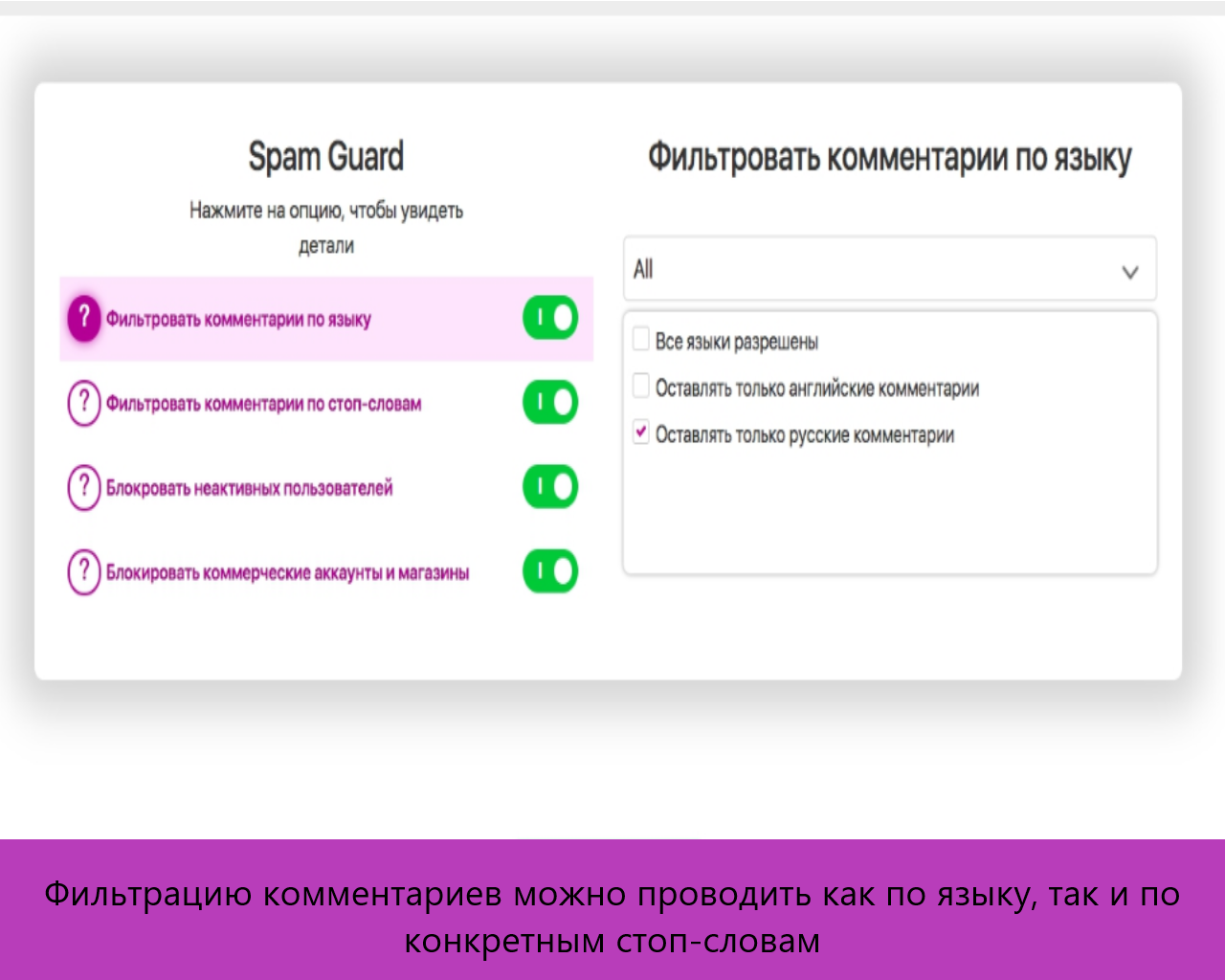Viewport: 1225px width, 980px height.
Task: Click the help icon next to commercial accounts blocking
Action: tap(83, 571)
